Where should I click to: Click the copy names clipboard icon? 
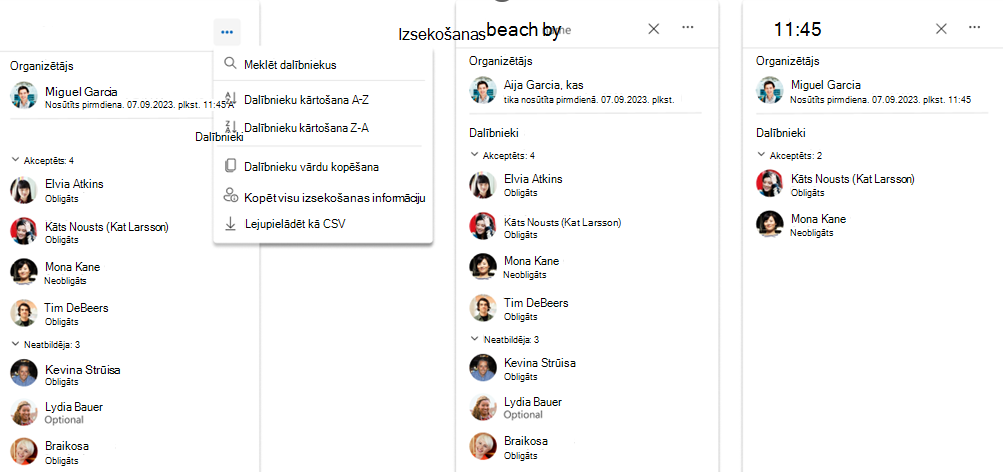click(230, 166)
